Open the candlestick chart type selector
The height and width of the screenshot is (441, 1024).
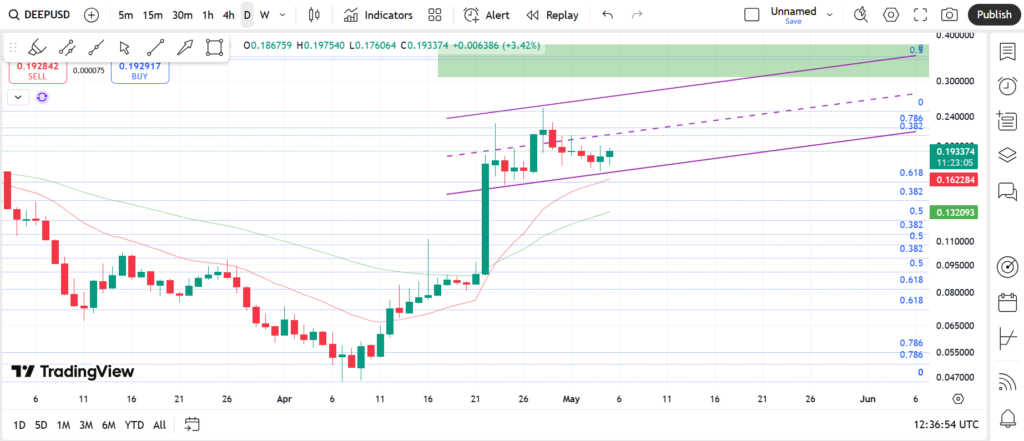pos(315,15)
